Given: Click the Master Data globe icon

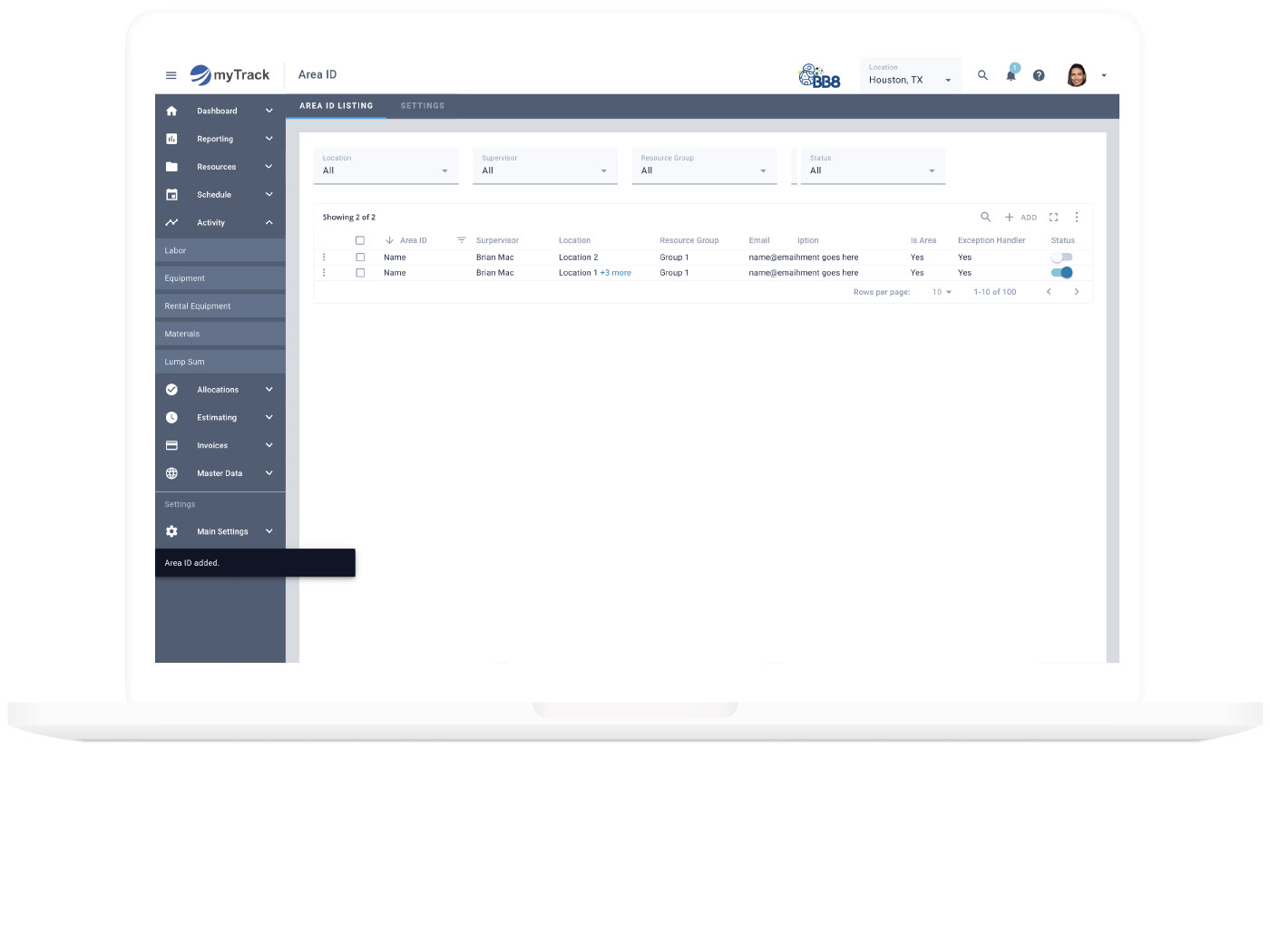Looking at the screenshot, I should coord(171,473).
